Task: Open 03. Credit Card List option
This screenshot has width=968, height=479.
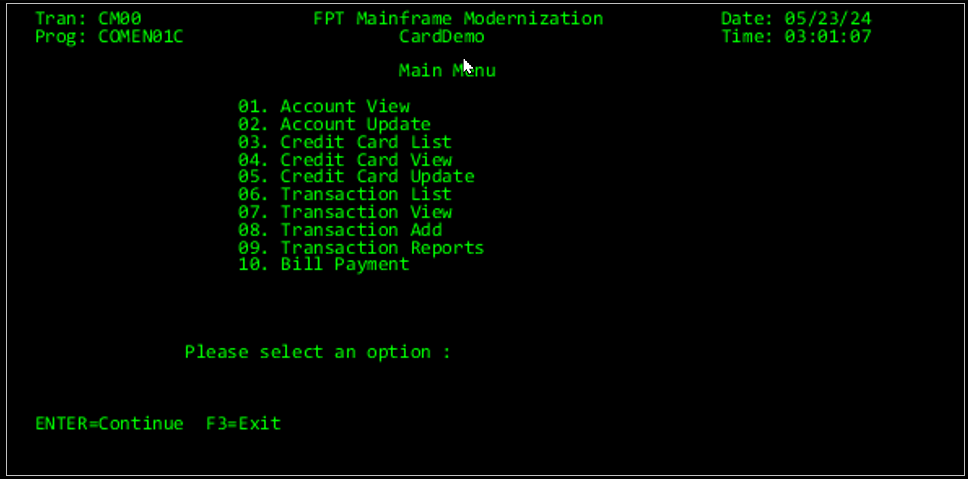Action: (345, 142)
